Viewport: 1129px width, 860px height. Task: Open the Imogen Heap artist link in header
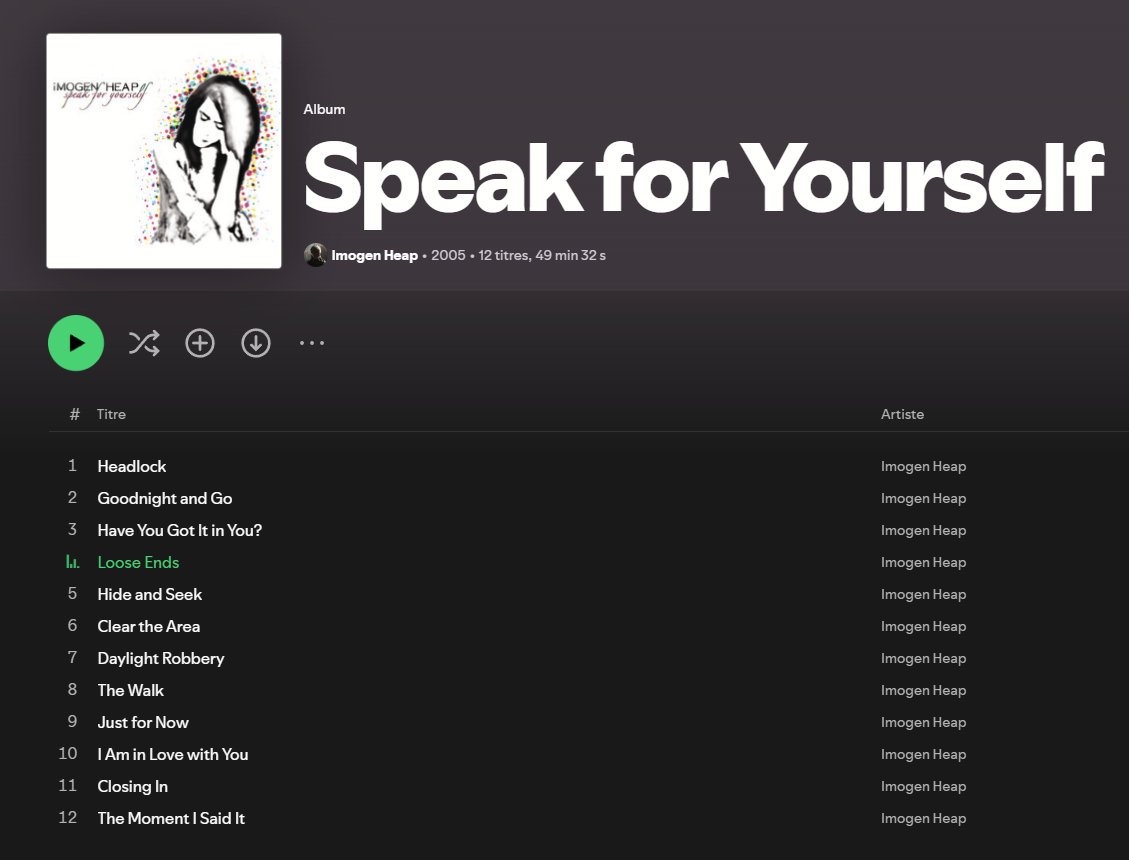(x=374, y=255)
